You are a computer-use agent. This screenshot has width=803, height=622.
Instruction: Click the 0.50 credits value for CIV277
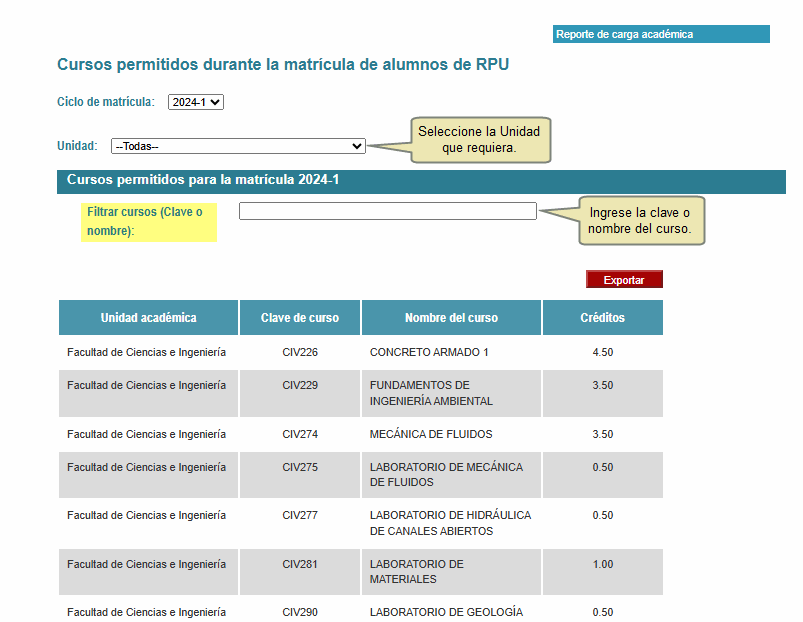click(603, 515)
